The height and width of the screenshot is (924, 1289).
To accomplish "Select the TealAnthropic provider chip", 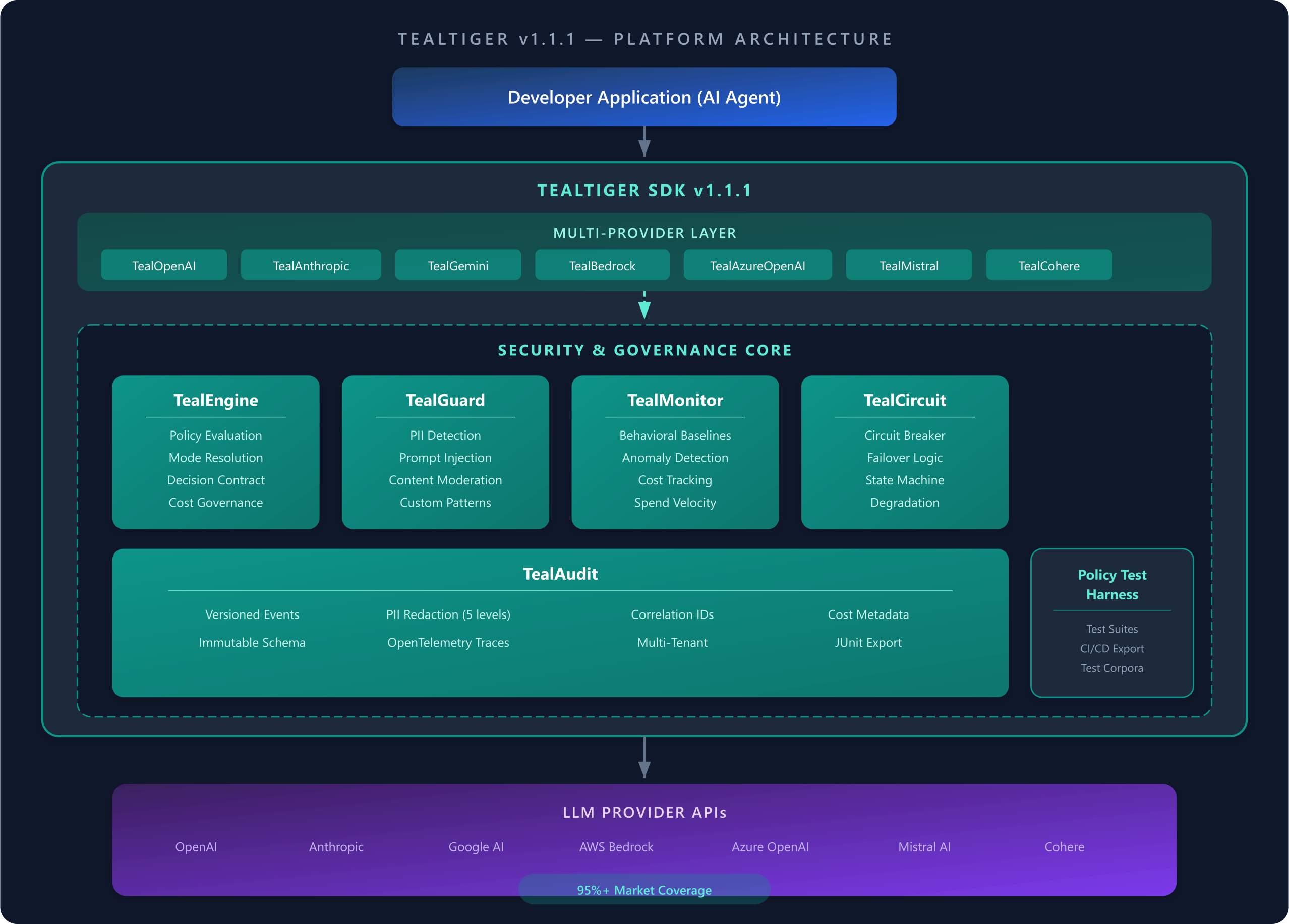I will point(311,265).
